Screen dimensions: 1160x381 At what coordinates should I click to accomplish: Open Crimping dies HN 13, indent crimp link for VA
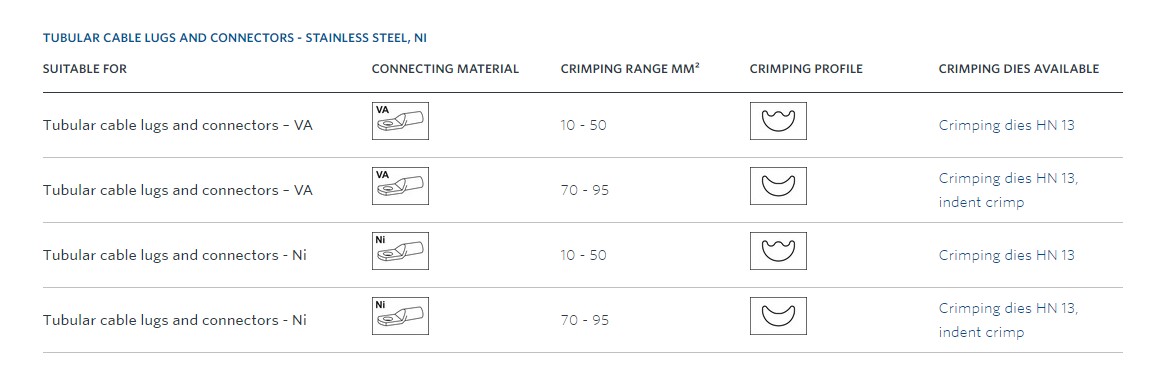[x=1009, y=190]
